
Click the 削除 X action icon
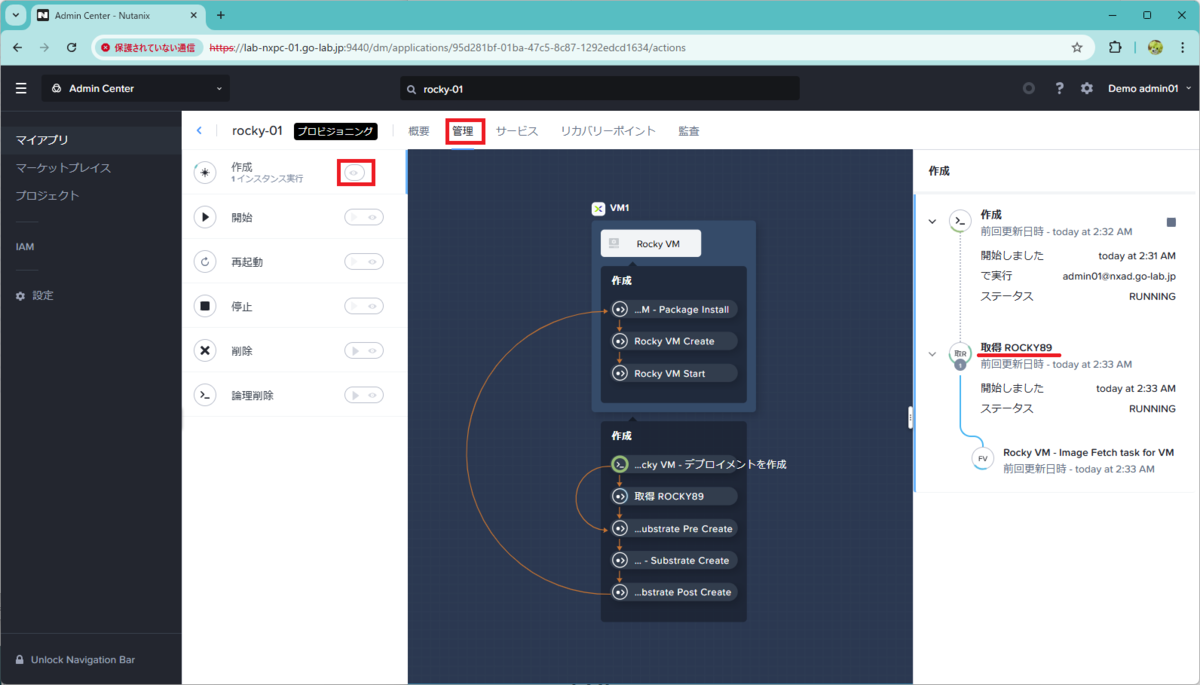click(x=205, y=351)
